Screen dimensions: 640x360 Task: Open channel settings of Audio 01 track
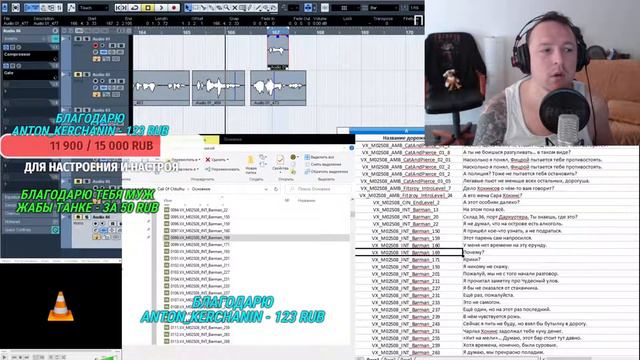coord(96,52)
